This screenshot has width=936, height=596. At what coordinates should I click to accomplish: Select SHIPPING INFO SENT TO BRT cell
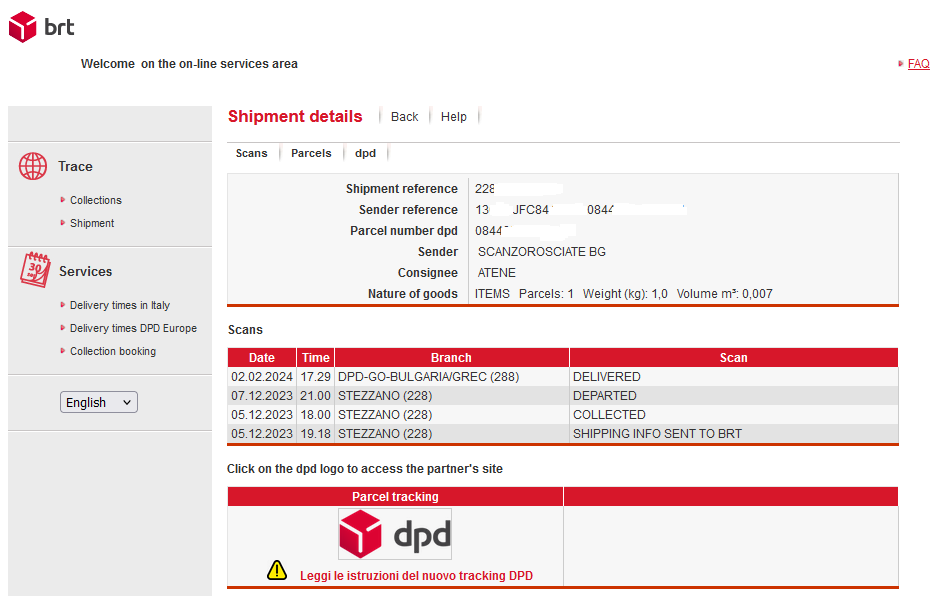[x=734, y=434]
